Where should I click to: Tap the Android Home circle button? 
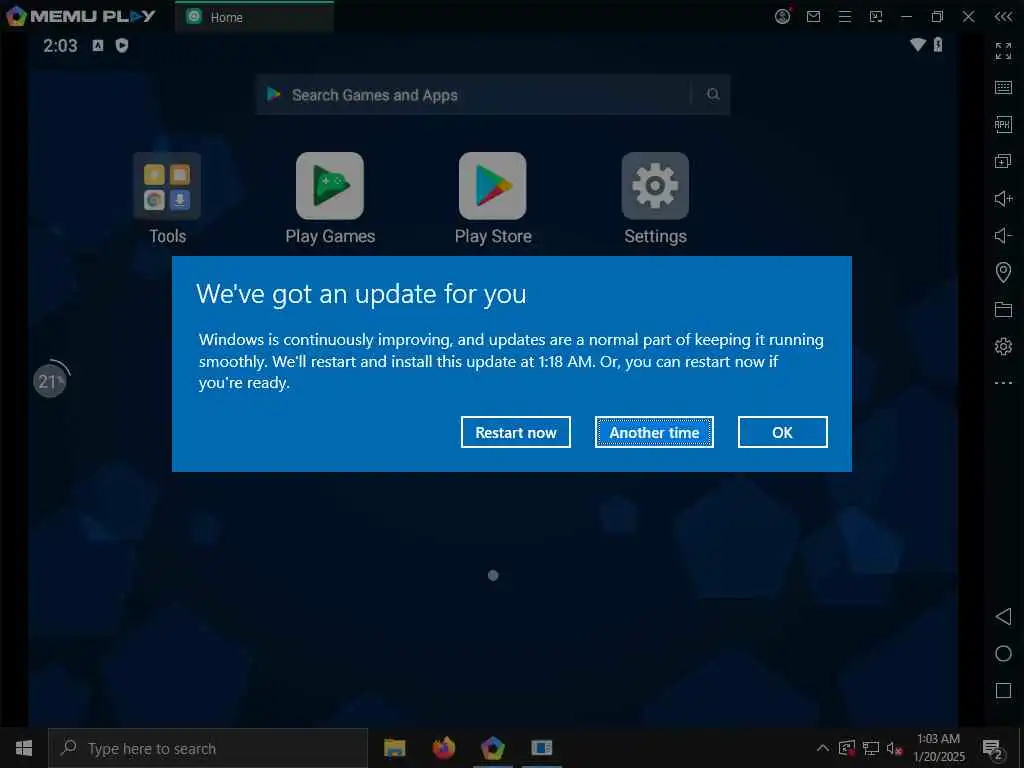[1003, 654]
